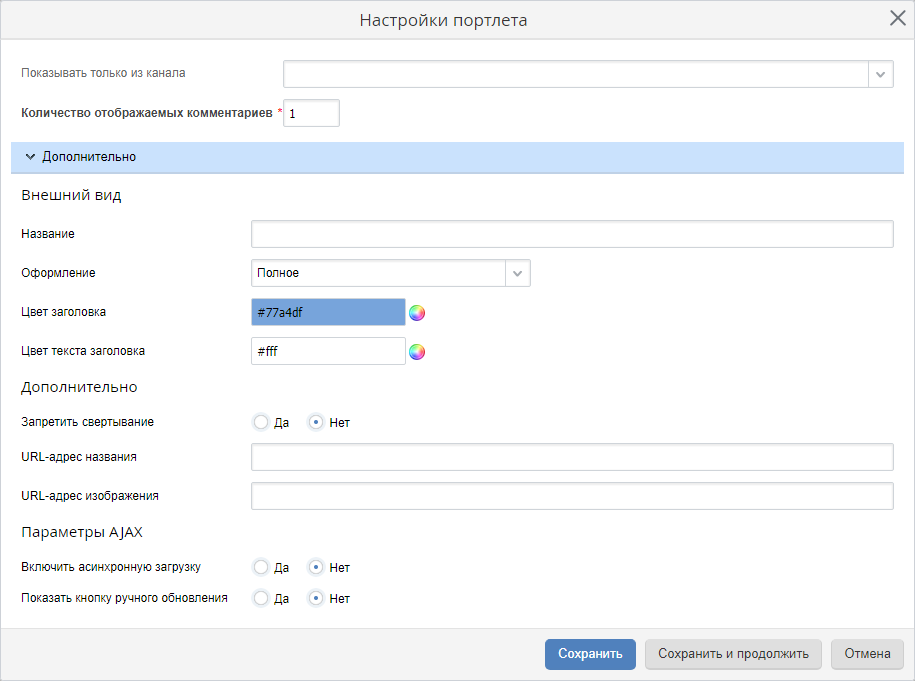
Task: Click the #fff header text color field
Action: [x=328, y=351]
